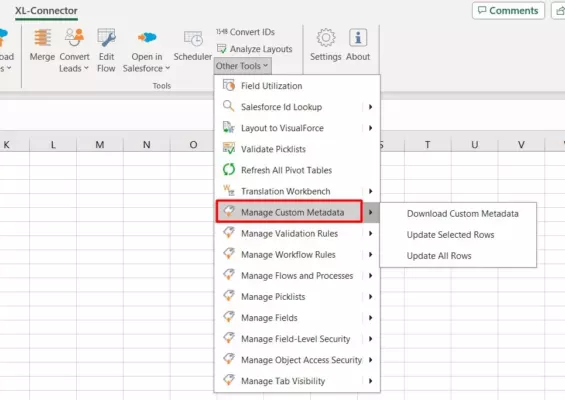565x400 pixels.
Task: Click the Manage Fields icon
Action: point(229,317)
